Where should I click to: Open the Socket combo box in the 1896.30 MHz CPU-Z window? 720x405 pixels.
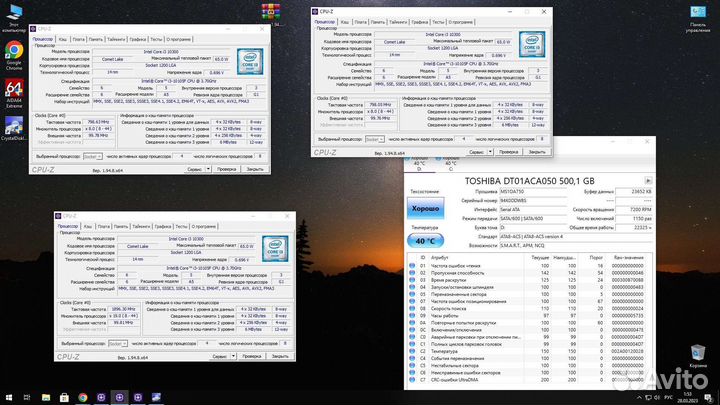[x=118, y=343]
